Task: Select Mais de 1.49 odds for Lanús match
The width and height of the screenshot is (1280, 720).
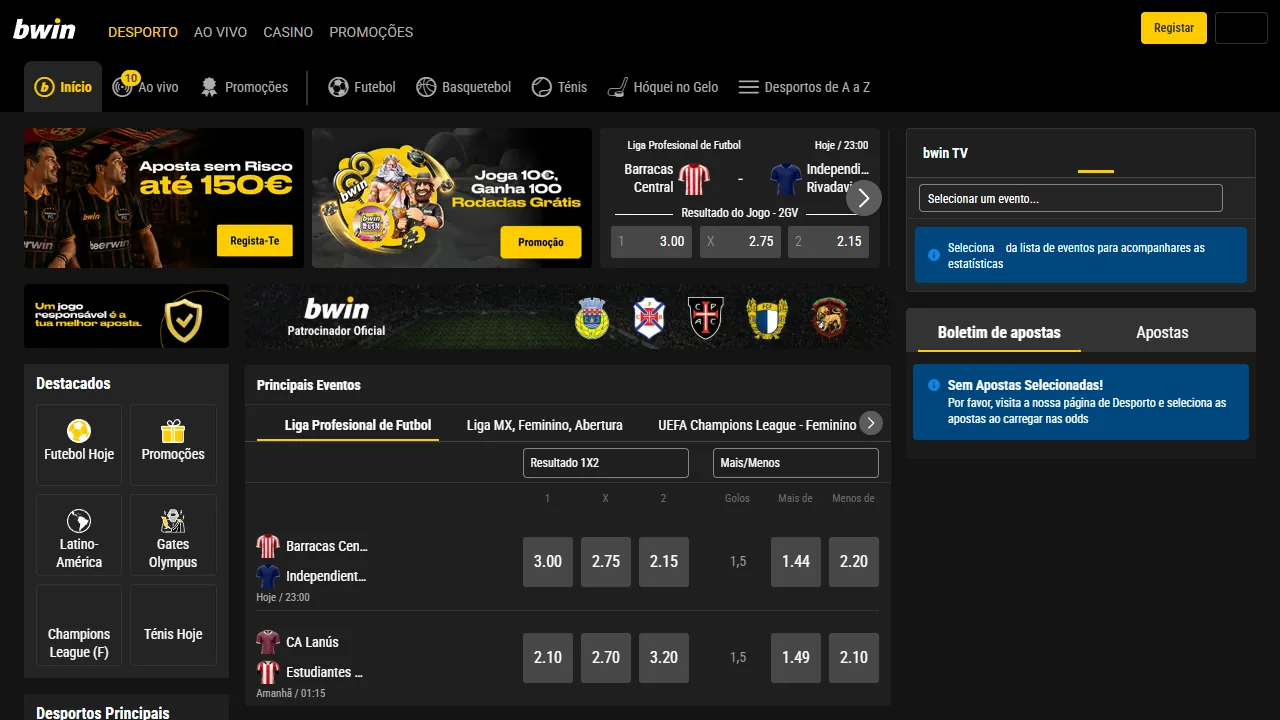Action: click(796, 658)
